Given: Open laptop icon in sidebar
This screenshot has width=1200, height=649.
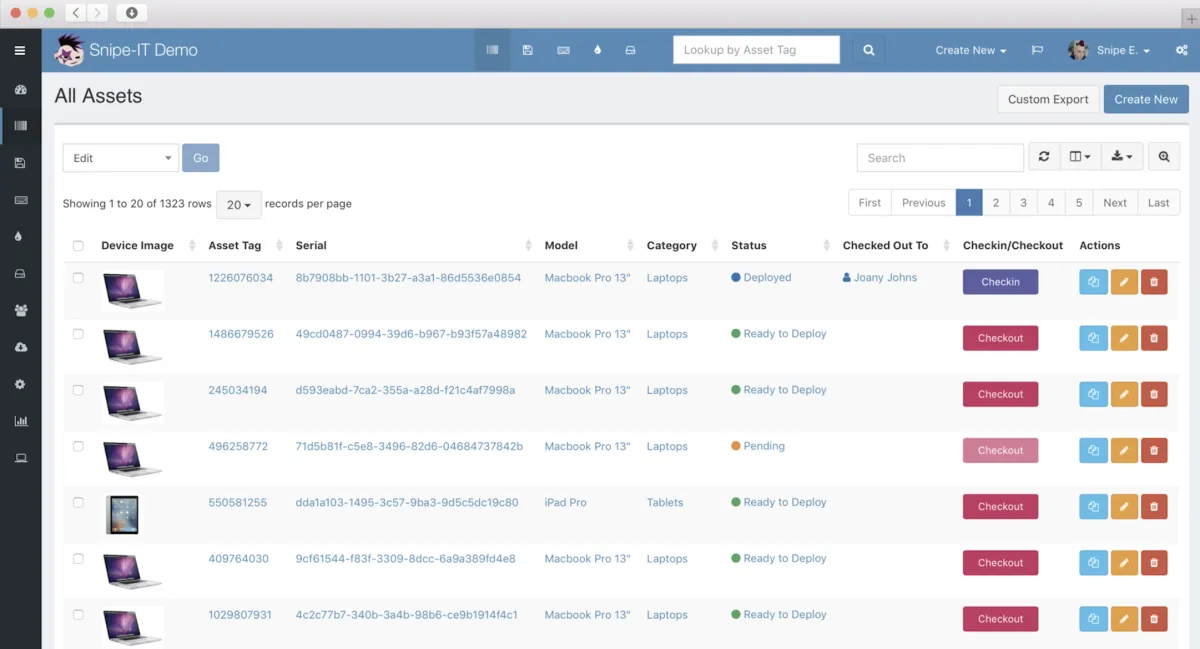Looking at the screenshot, I should tap(20, 458).
